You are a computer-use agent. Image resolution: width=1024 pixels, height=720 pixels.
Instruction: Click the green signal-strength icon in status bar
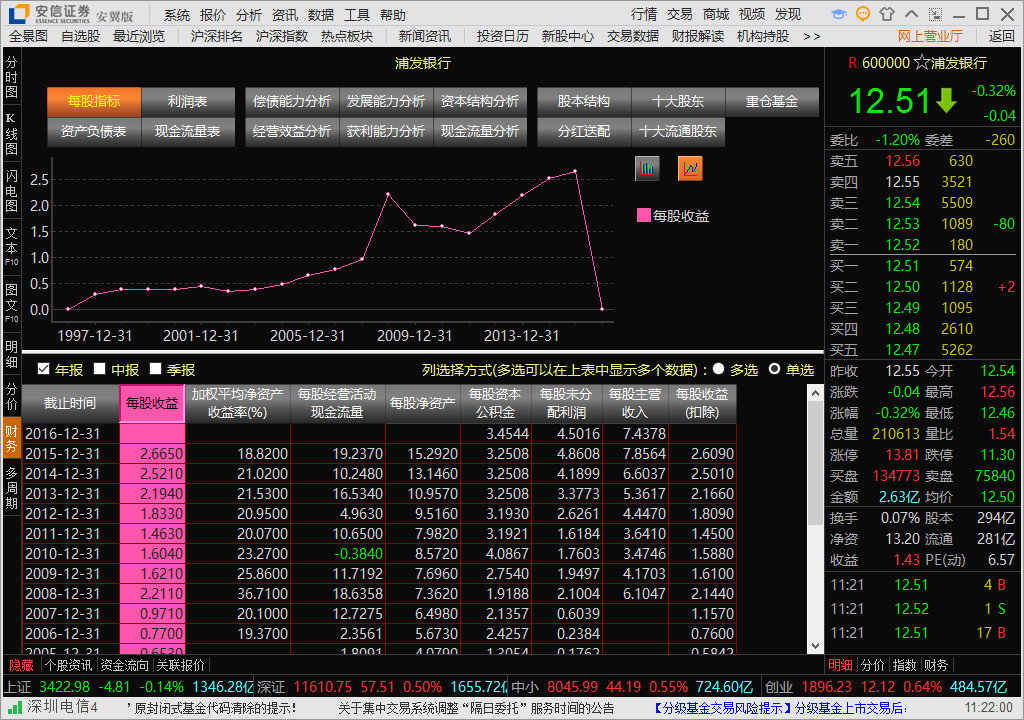pos(14,708)
